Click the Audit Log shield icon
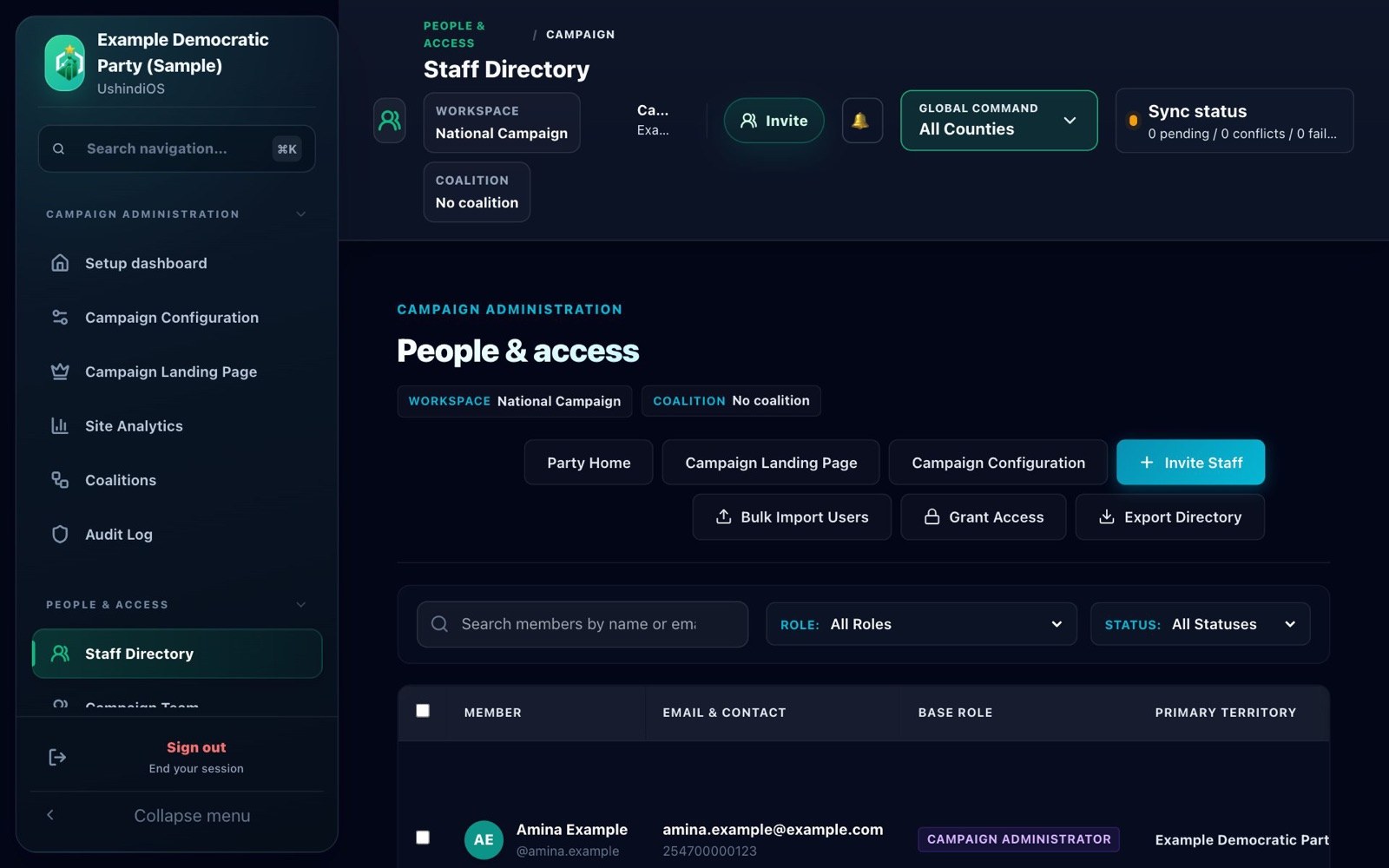This screenshot has width=1389, height=868. tap(60, 535)
